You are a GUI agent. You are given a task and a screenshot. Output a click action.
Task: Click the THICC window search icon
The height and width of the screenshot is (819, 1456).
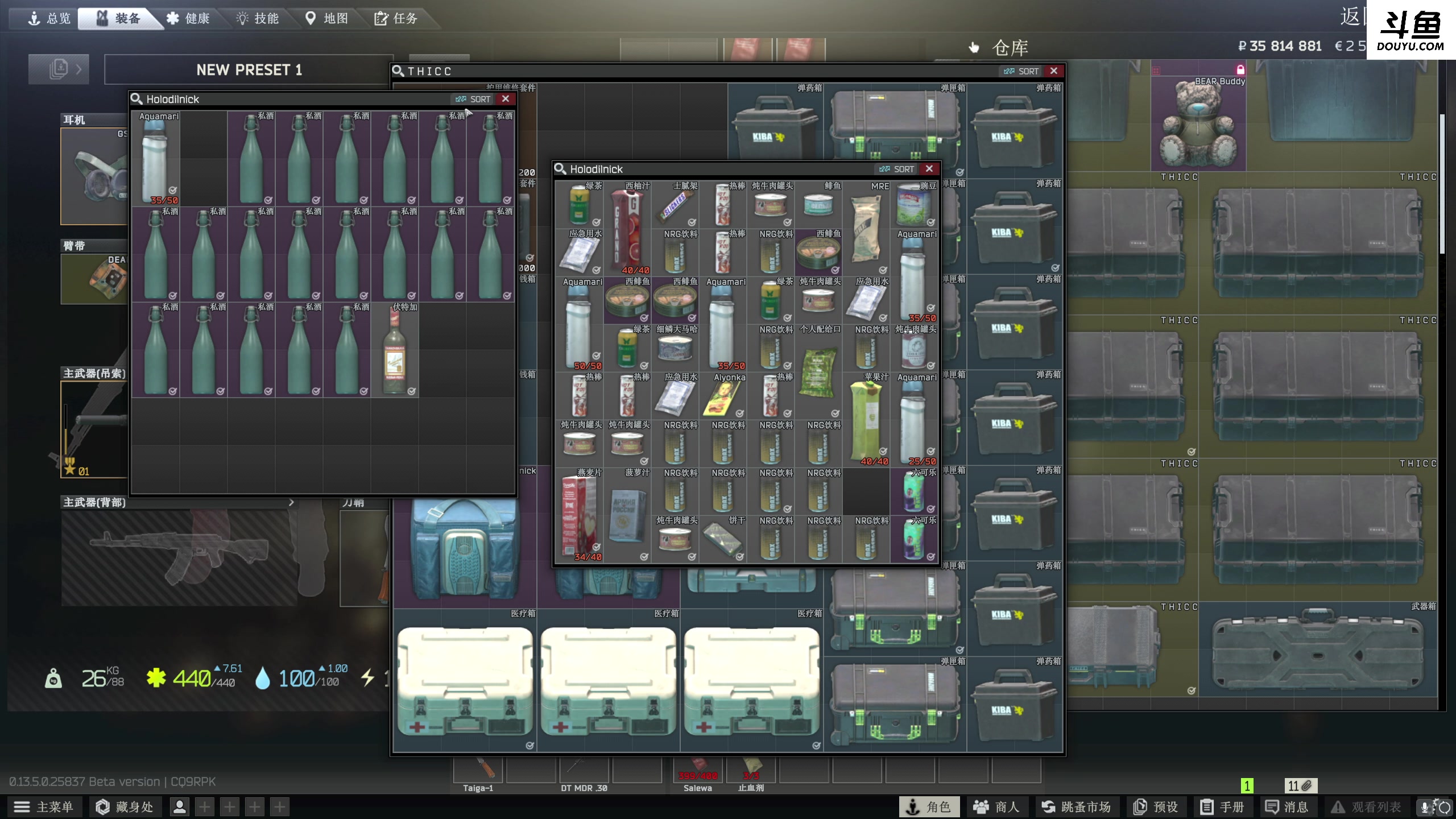point(398,71)
